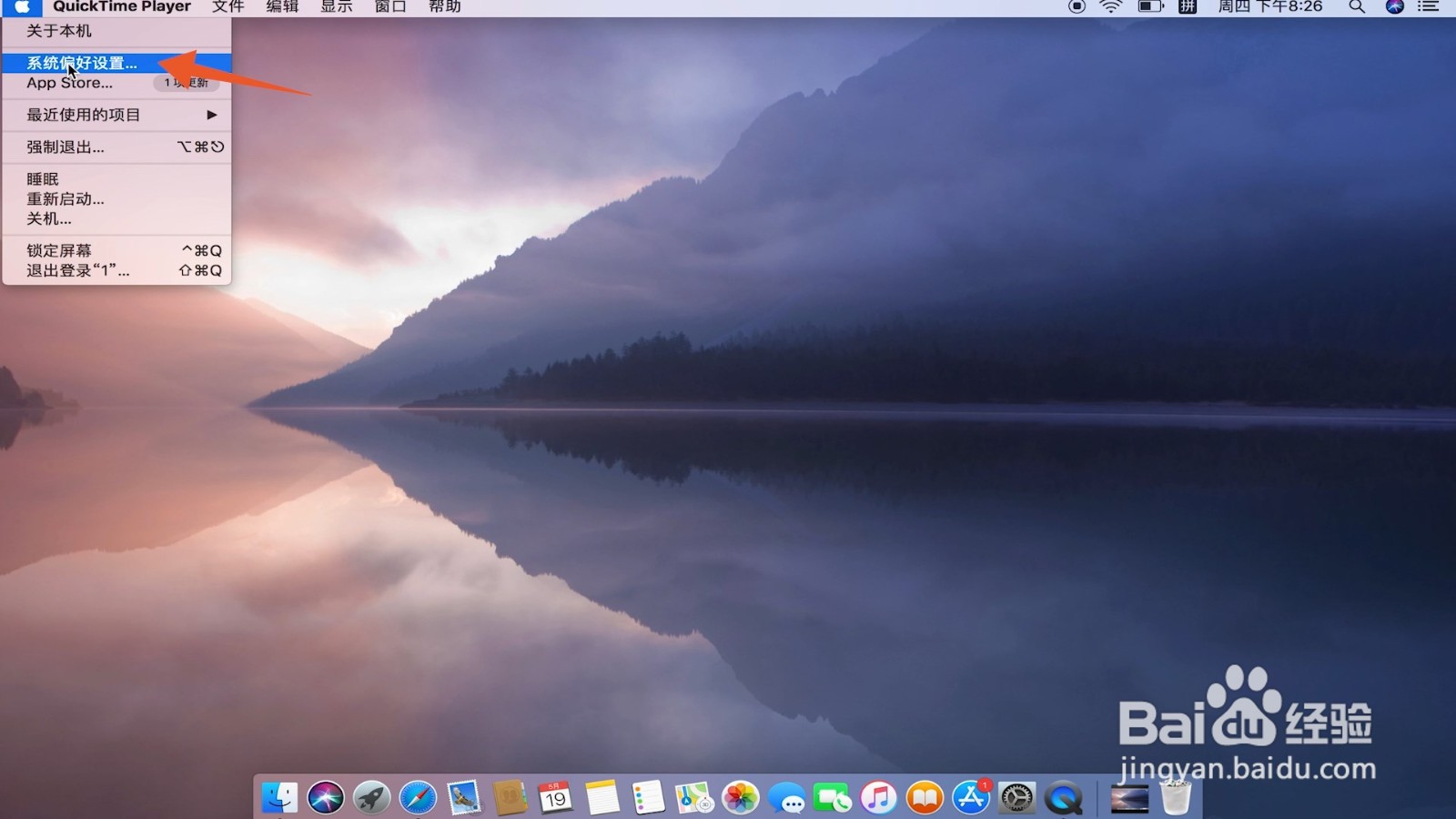Open the Pinyin input method menu
The width and height of the screenshot is (1456, 819).
click(1188, 6)
